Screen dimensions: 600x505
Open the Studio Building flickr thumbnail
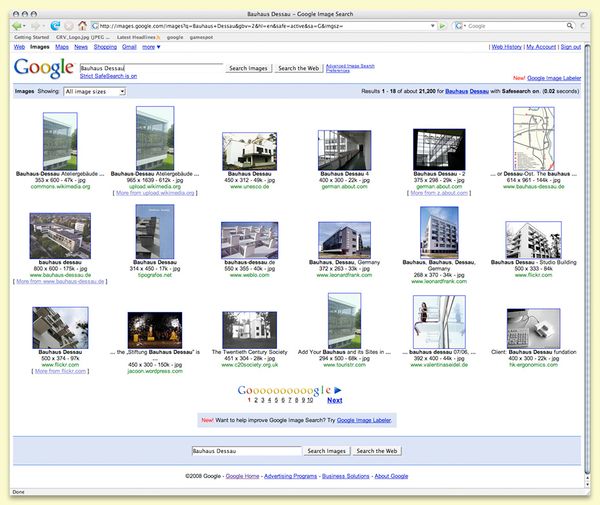click(x=533, y=240)
